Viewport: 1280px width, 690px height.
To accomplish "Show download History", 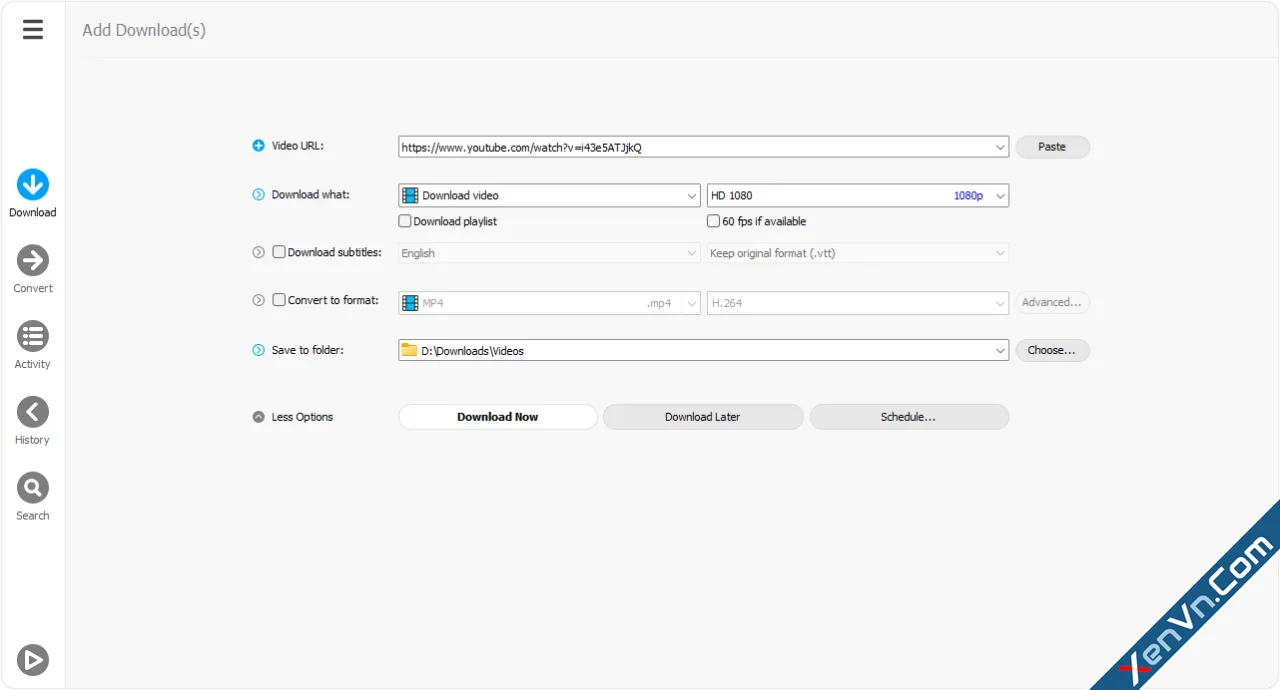I will (x=33, y=422).
